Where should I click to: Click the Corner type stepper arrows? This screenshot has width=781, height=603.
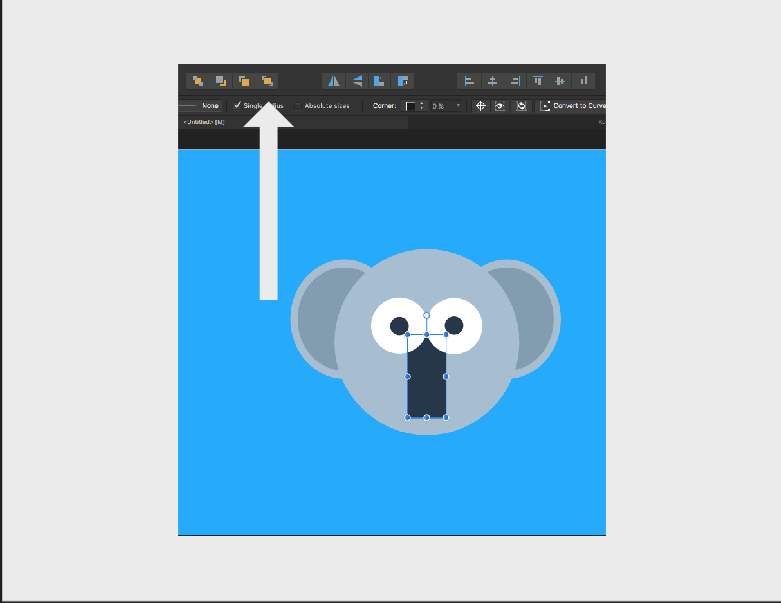[422, 106]
